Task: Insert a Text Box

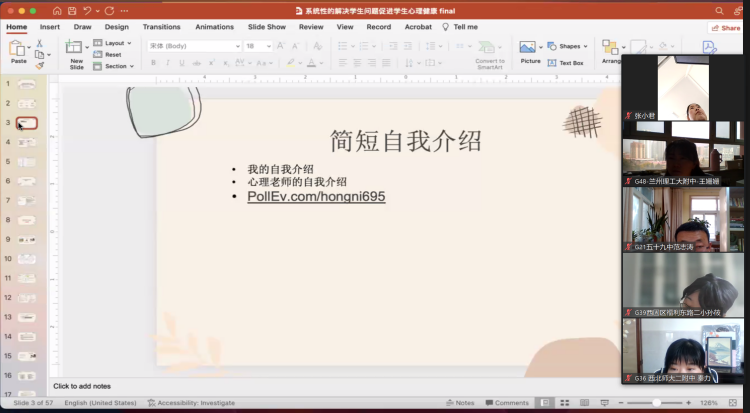Action: (566, 63)
